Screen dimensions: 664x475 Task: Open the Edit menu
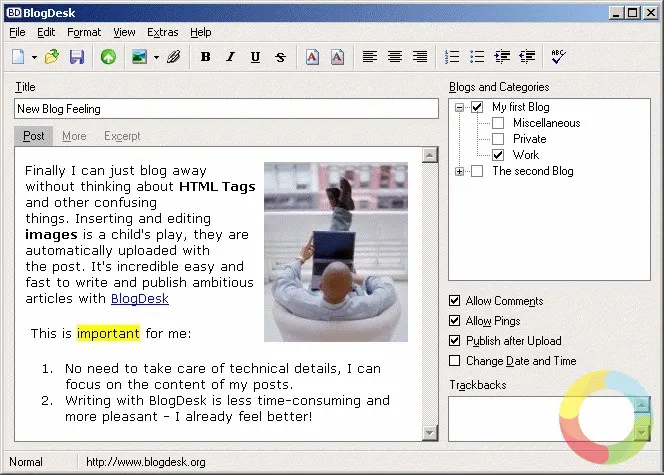click(x=46, y=32)
